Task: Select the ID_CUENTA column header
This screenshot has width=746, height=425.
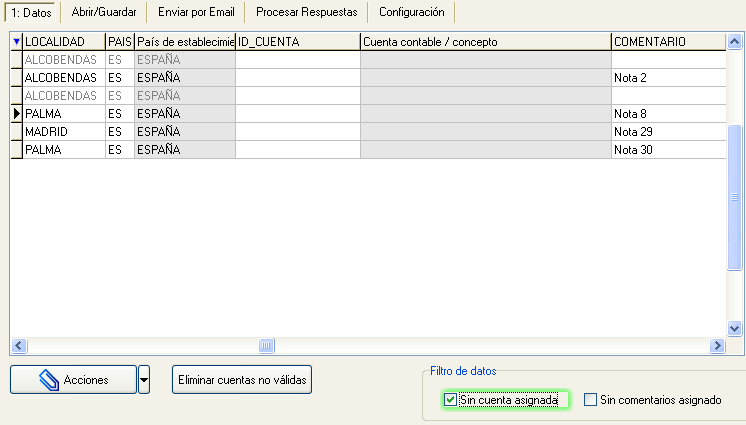Action: point(298,41)
